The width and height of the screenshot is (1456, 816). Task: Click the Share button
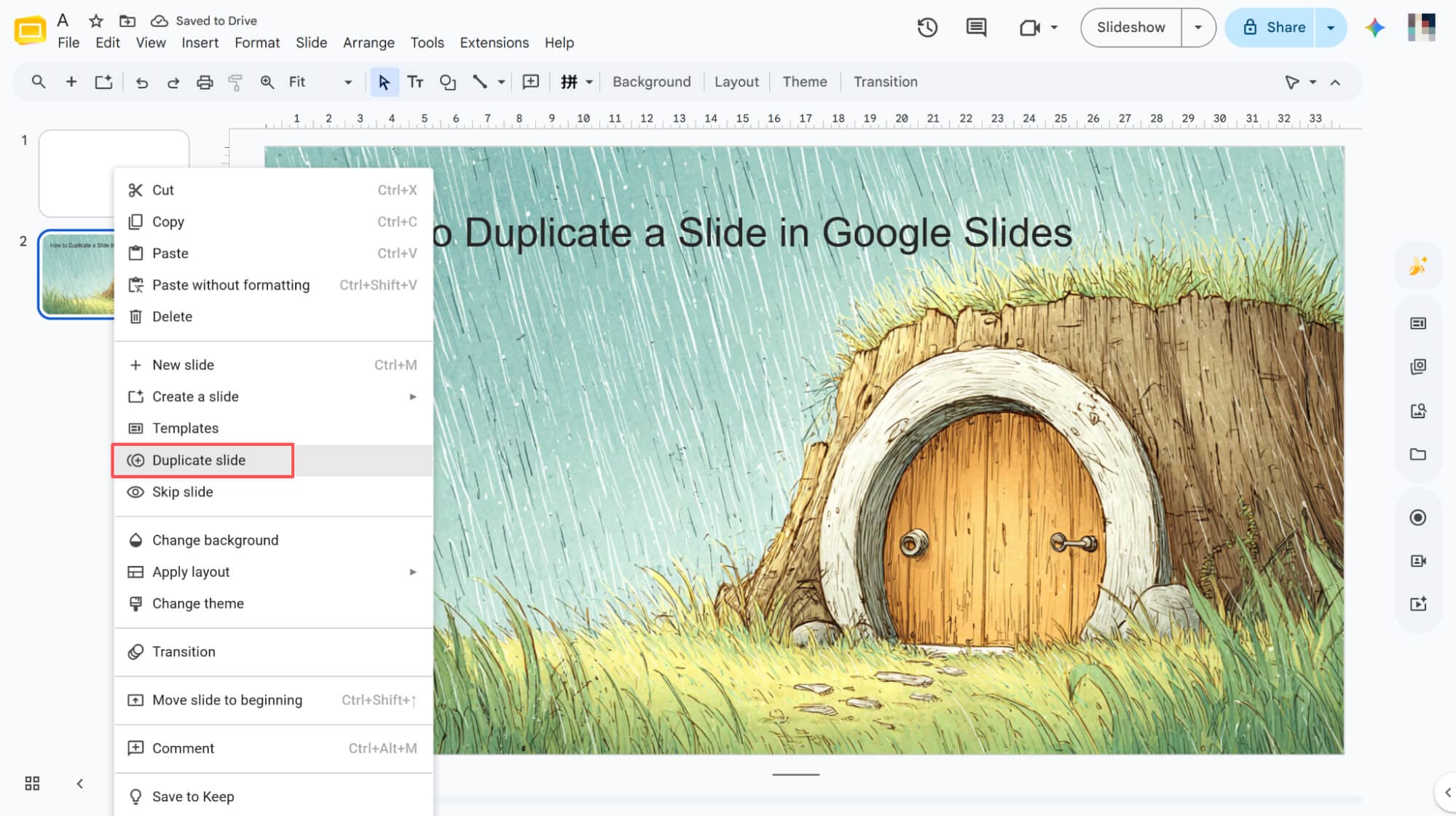[x=1270, y=28]
